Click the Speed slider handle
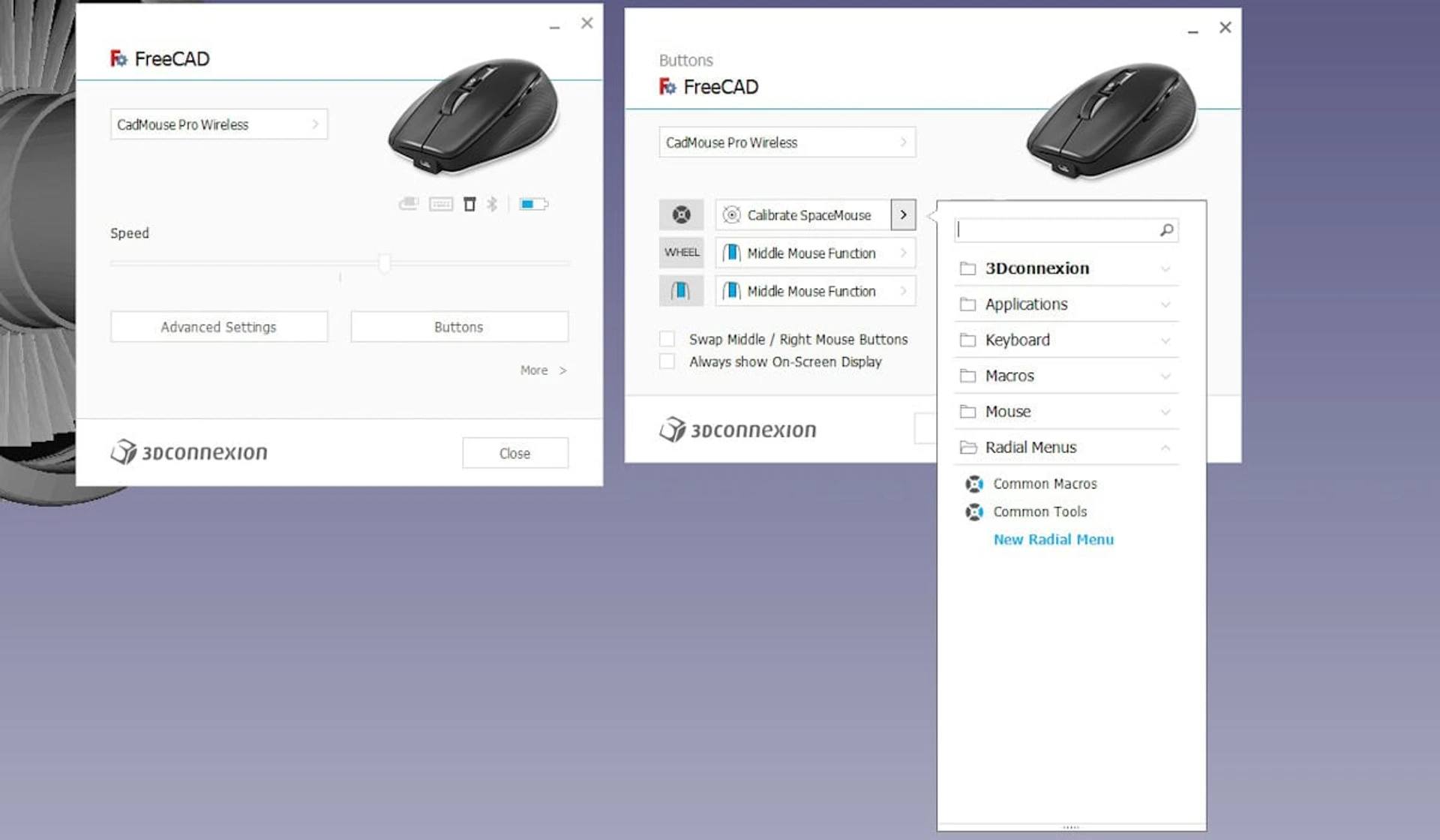Screen dimensions: 1440x840 click(385, 263)
